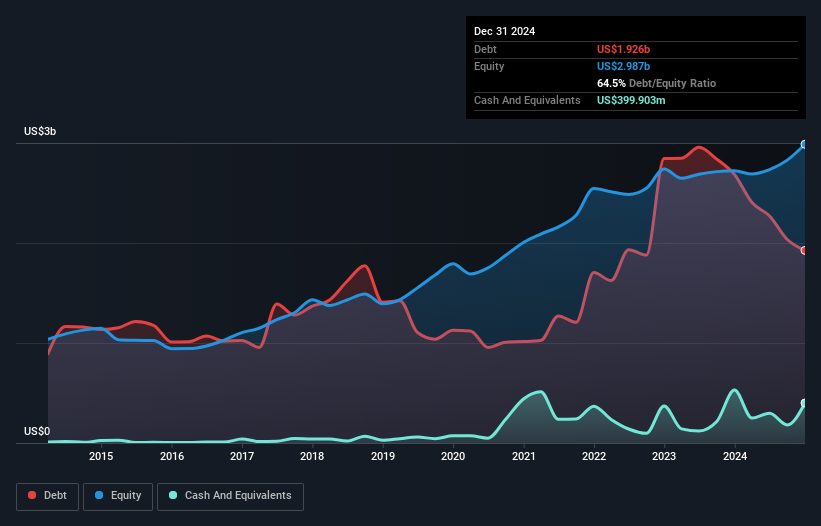Select the red Debt endpoint marker
The width and height of the screenshot is (821, 526).
point(804,251)
